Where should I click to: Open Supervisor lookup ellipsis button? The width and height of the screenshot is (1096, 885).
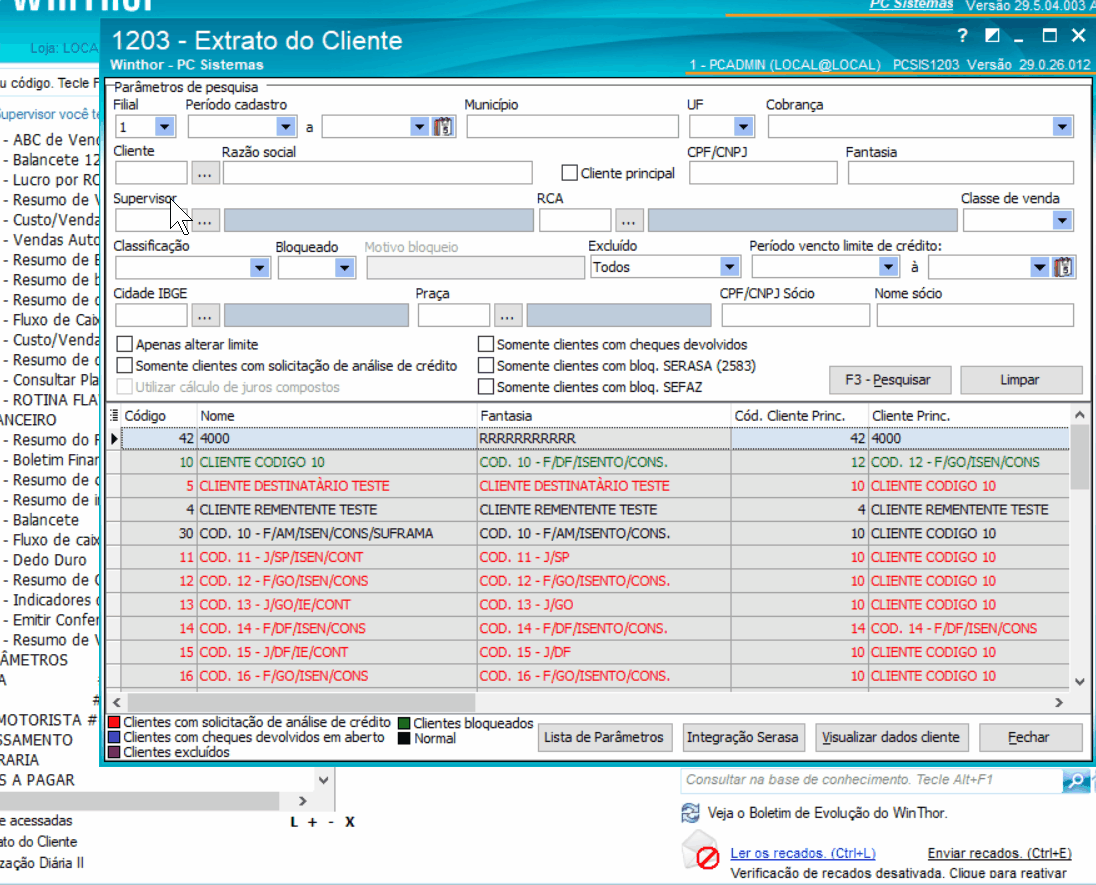point(205,221)
